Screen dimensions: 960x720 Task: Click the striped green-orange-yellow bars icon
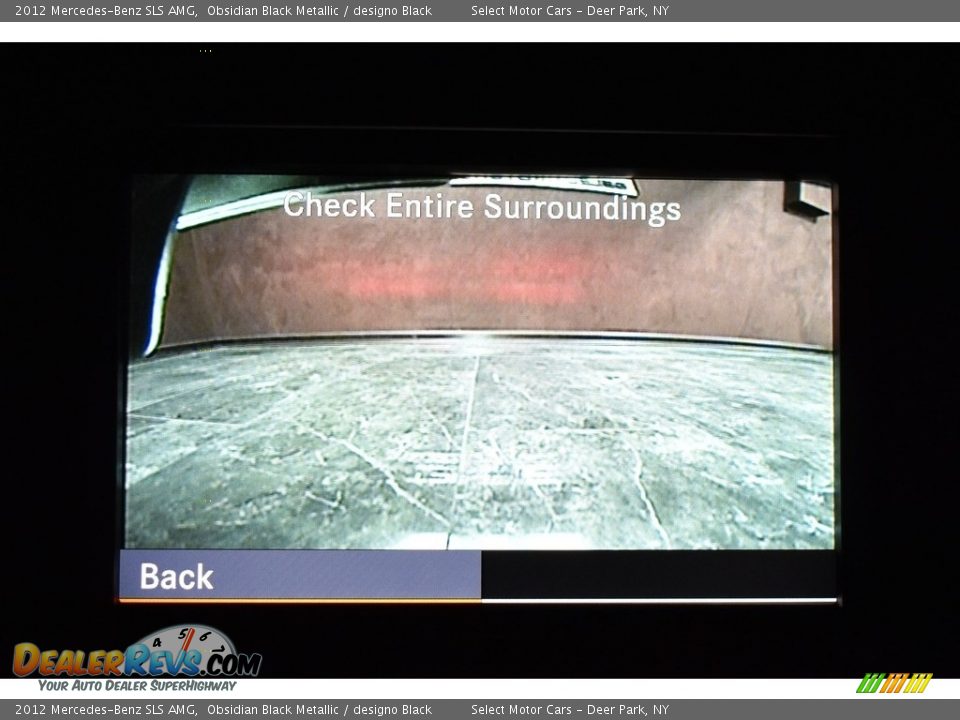894,683
